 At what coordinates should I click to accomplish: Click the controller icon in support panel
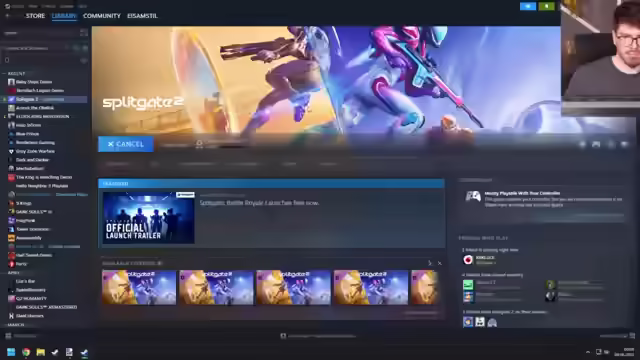pos(473,197)
